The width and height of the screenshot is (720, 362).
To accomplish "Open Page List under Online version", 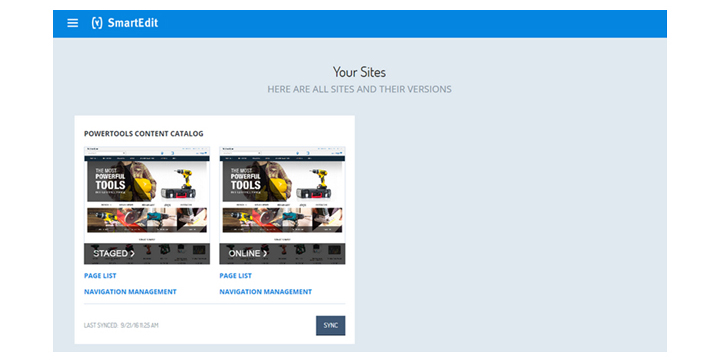I will click(236, 276).
